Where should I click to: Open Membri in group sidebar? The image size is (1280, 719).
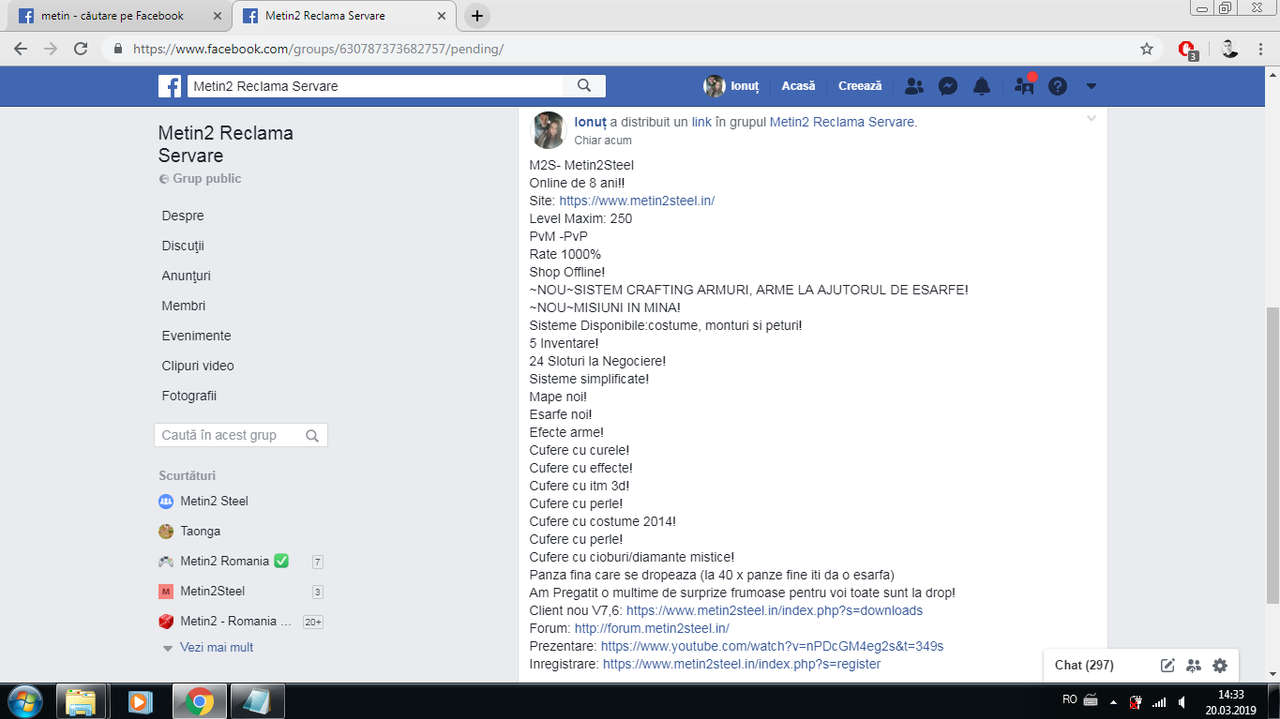[184, 306]
